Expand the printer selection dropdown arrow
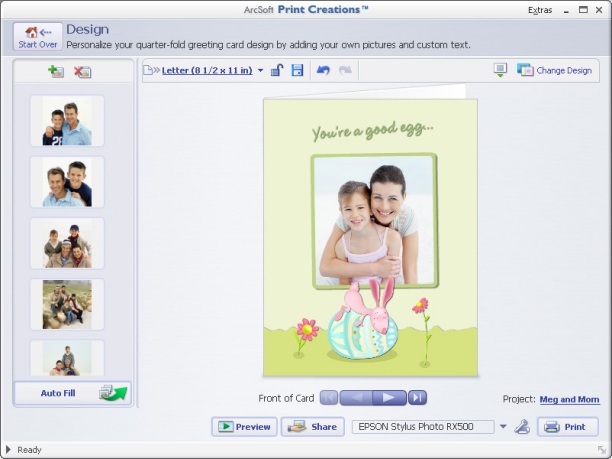Viewport: 612px width, 459px height. 503,427
